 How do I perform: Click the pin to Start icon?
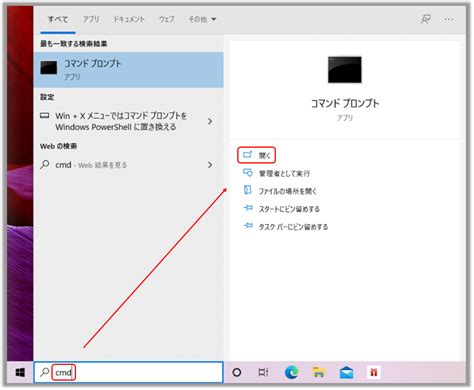click(x=248, y=208)
